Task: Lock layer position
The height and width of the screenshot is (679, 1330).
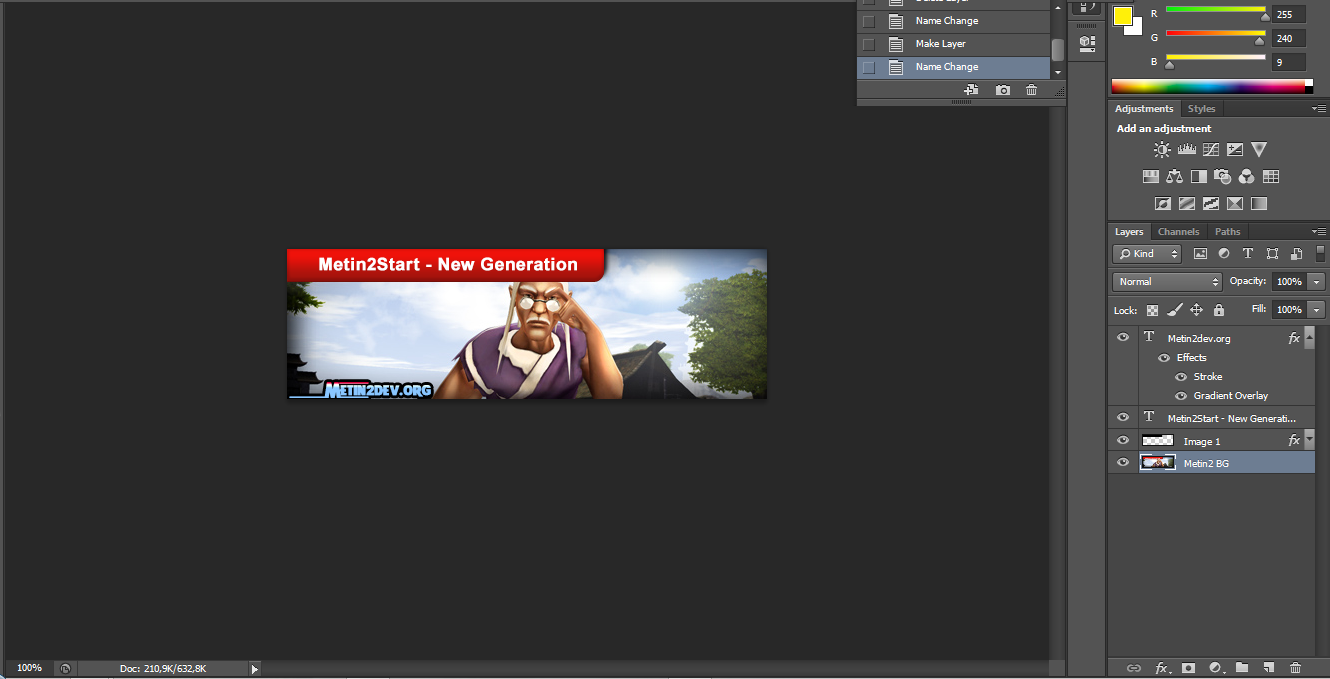Action: point(1196,310)
